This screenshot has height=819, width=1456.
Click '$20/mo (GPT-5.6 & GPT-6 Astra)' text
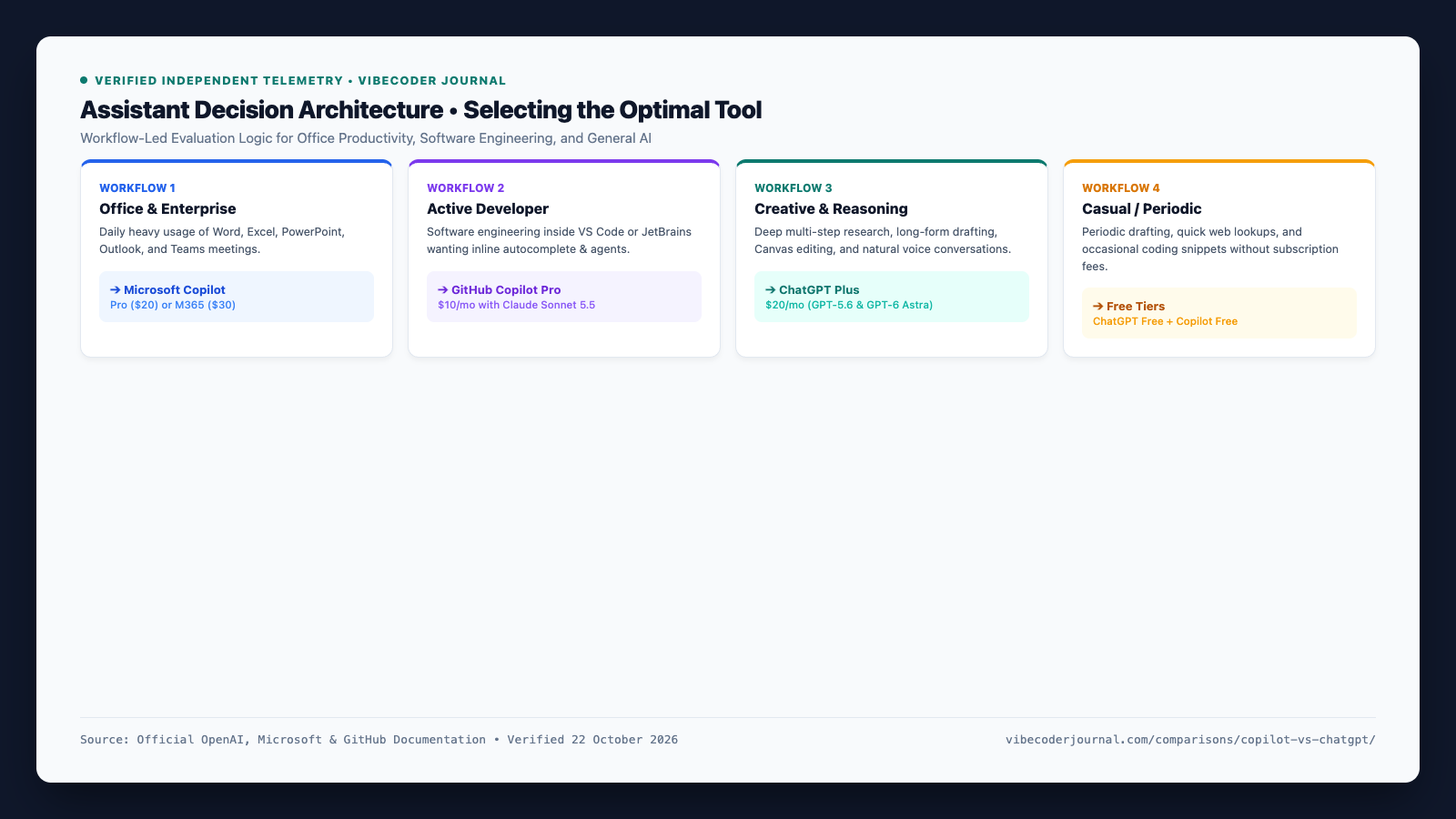(x=849, y=305)
